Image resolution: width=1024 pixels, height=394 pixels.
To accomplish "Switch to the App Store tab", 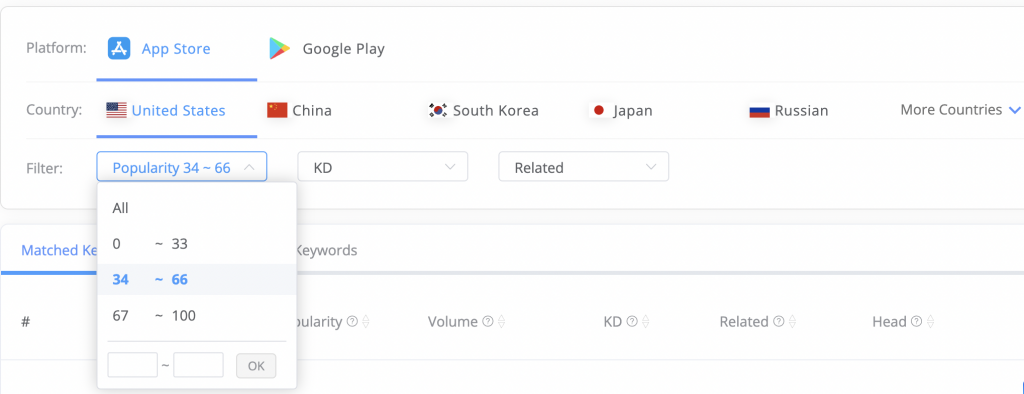I will [x=176, y=49].
